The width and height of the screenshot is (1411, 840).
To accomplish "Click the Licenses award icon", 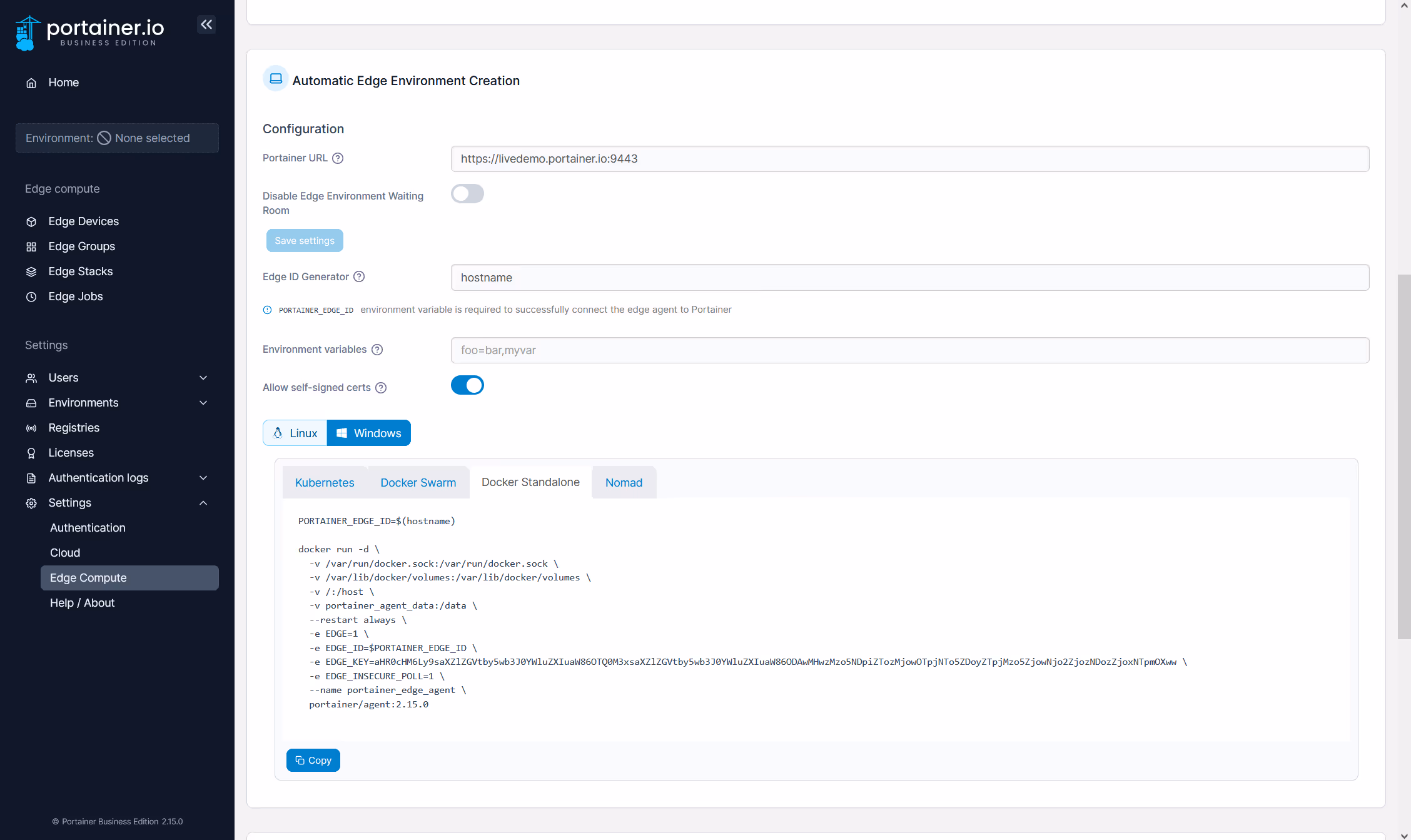I will [x=31, y=453].
